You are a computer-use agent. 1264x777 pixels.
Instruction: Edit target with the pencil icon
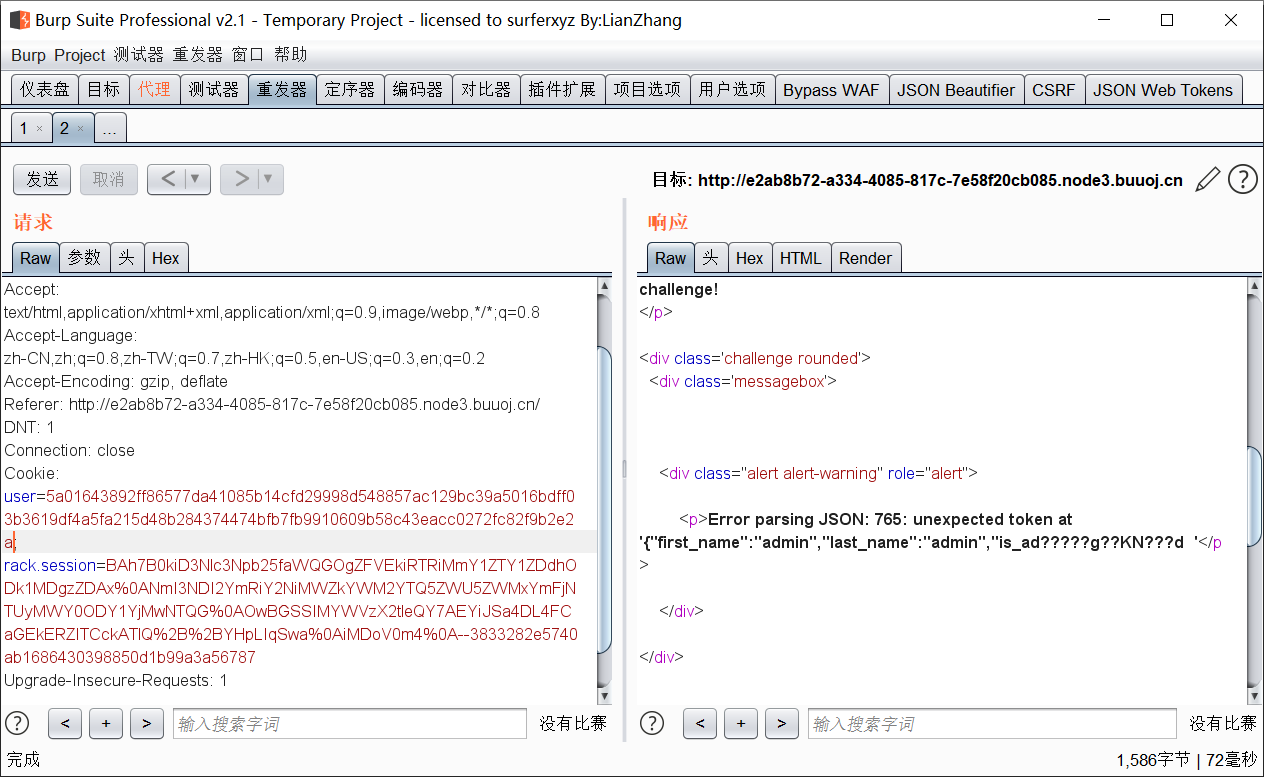(1208, 179)
